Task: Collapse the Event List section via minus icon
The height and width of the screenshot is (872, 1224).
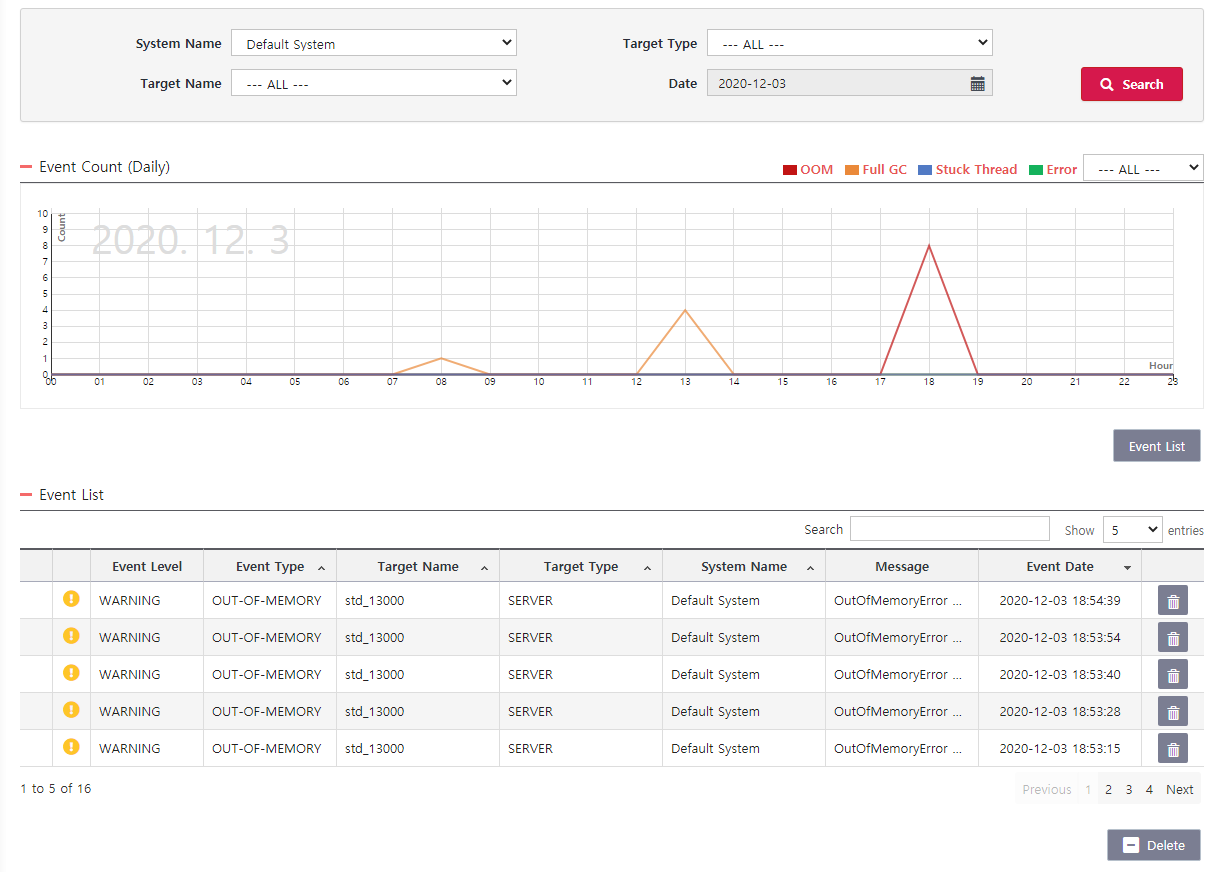Action: 25,494
